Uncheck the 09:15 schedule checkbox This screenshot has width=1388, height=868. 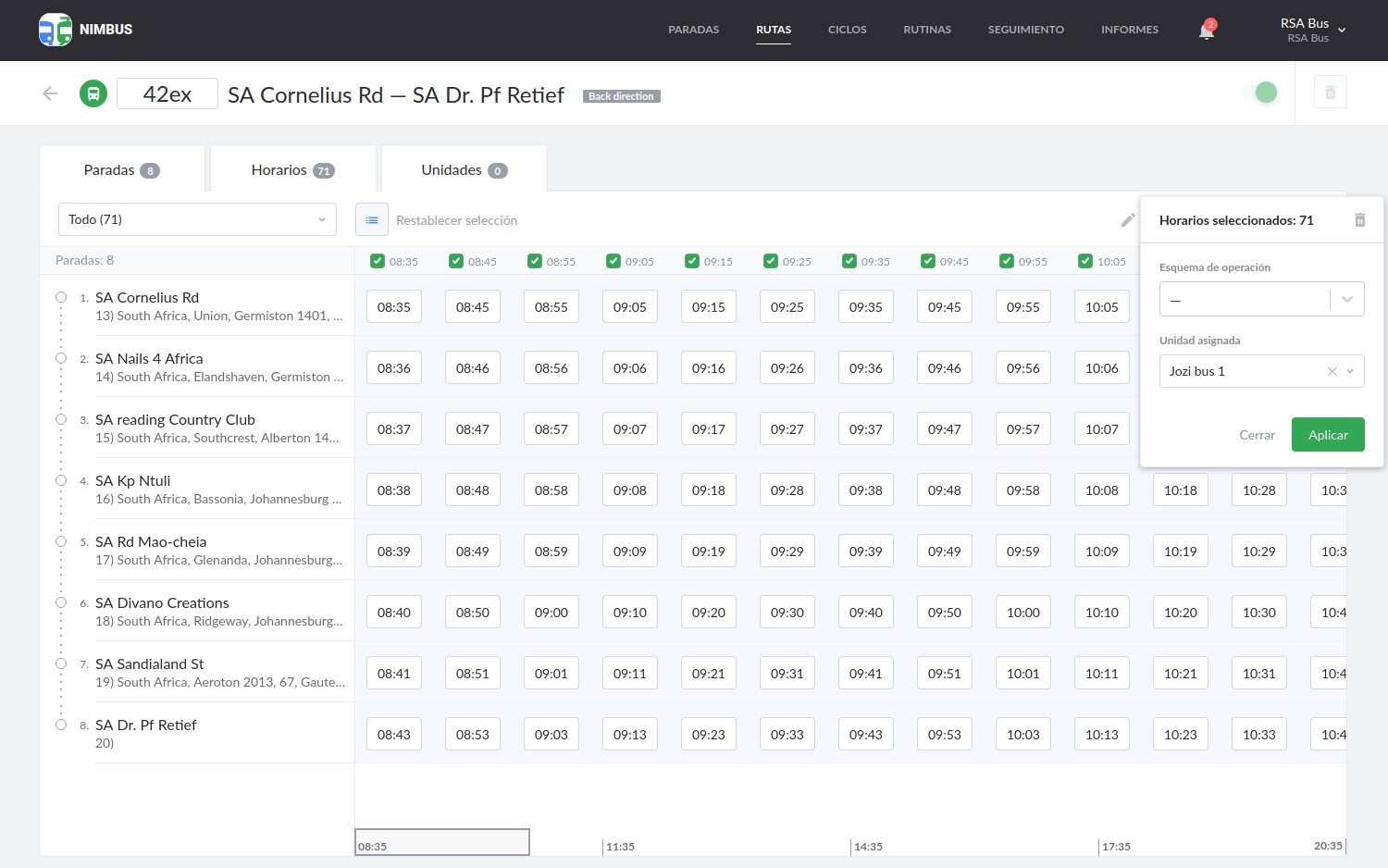pos(692,261)
